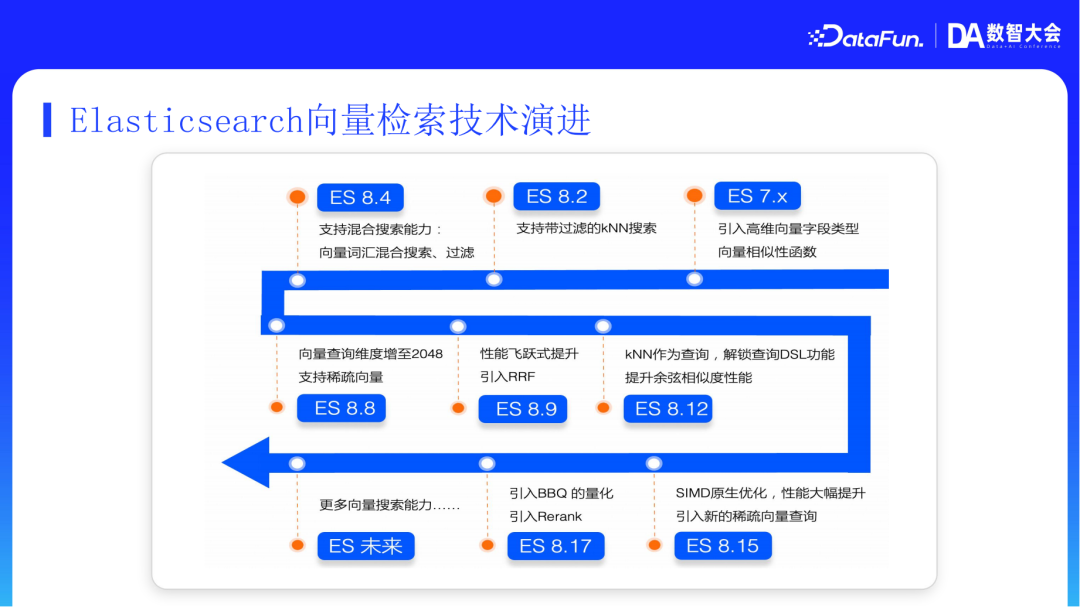Select the ES 8.2 badge
This screenshot has height=607, width=1080.
point(556,196)
